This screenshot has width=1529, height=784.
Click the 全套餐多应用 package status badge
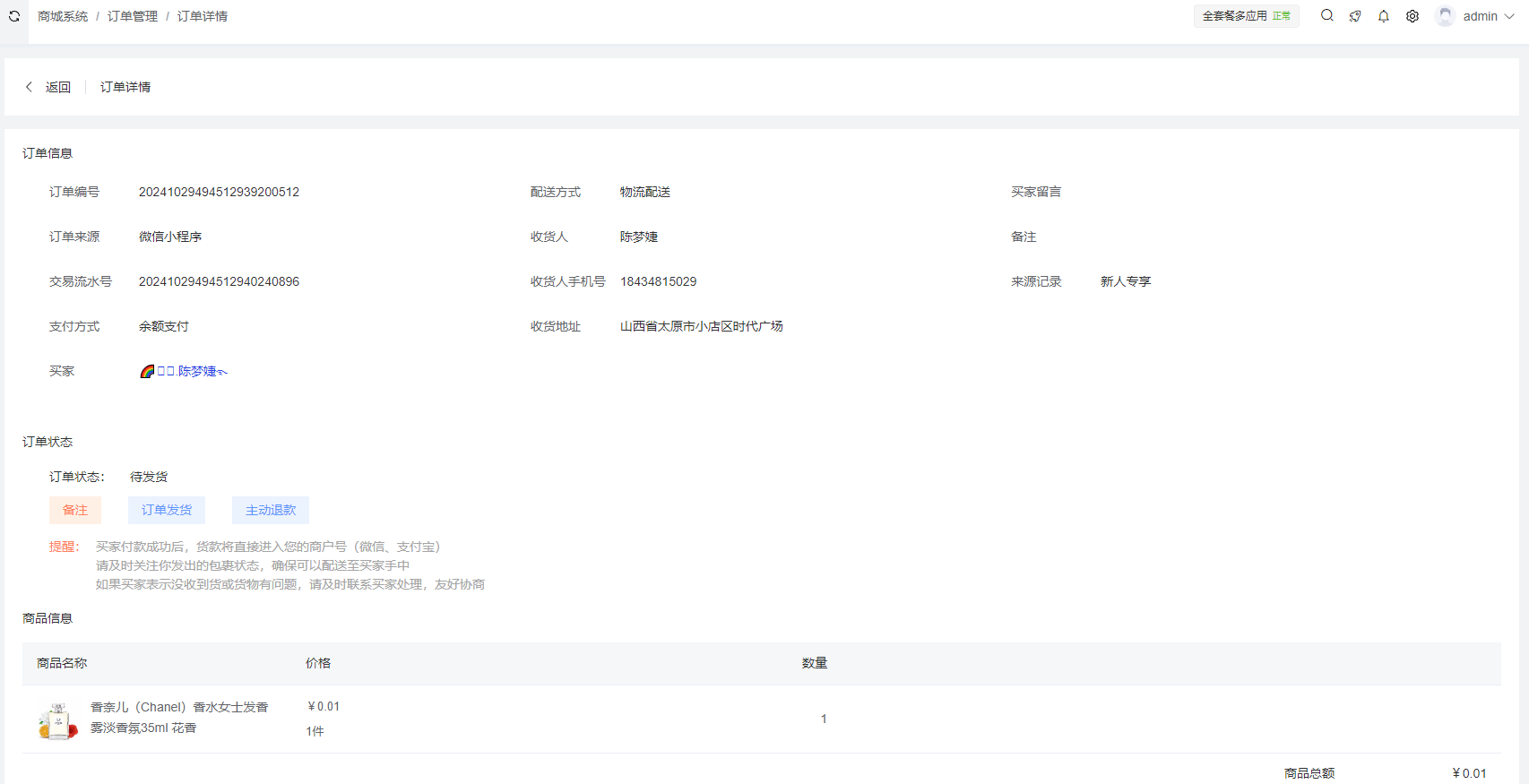(x=1246, y=16)
